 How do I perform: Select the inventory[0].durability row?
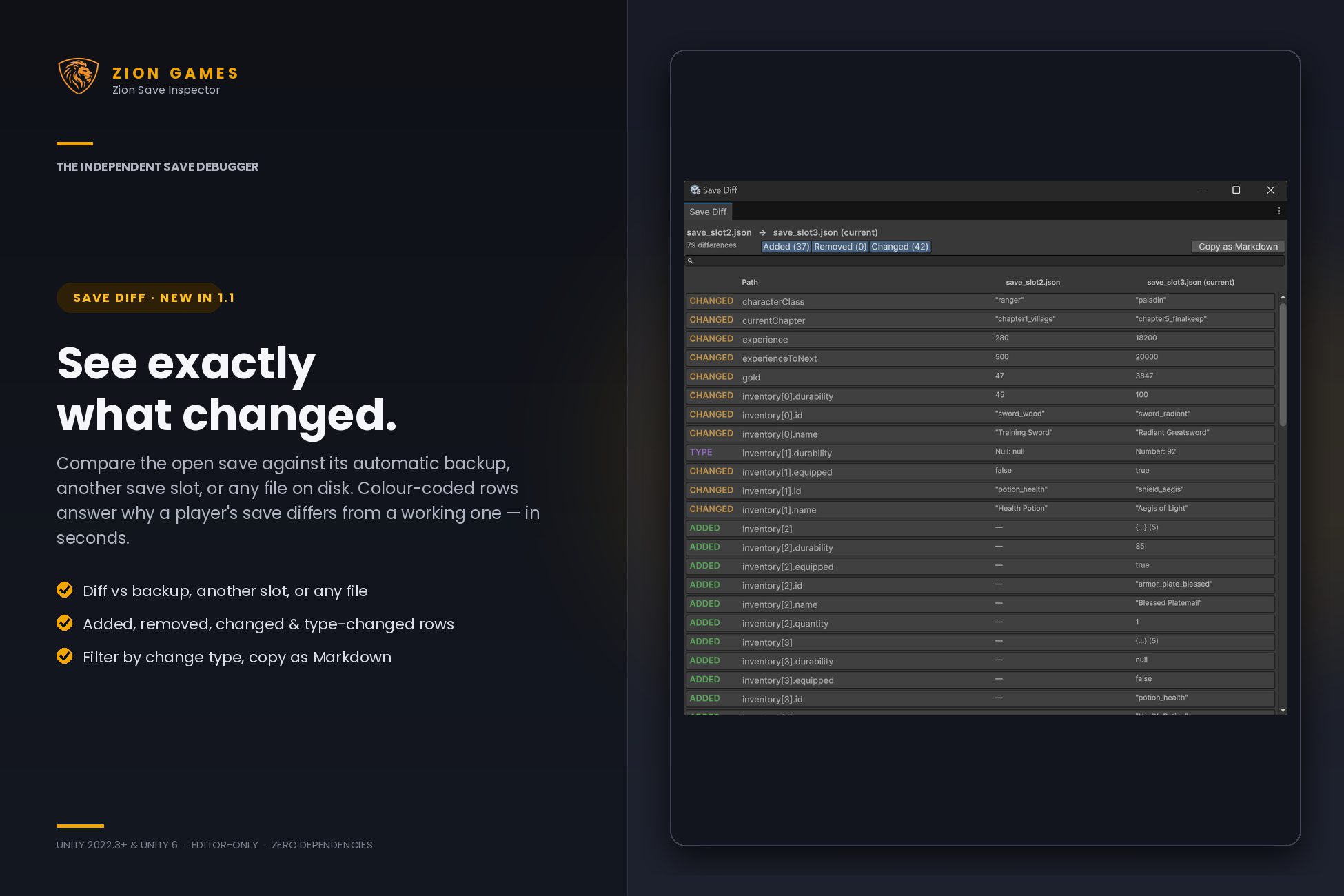(x=980, y=396)
